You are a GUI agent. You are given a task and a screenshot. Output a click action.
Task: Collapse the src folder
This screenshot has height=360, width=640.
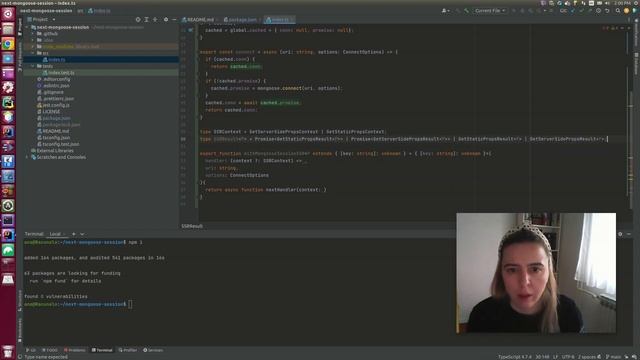click(x=33, y=53)
